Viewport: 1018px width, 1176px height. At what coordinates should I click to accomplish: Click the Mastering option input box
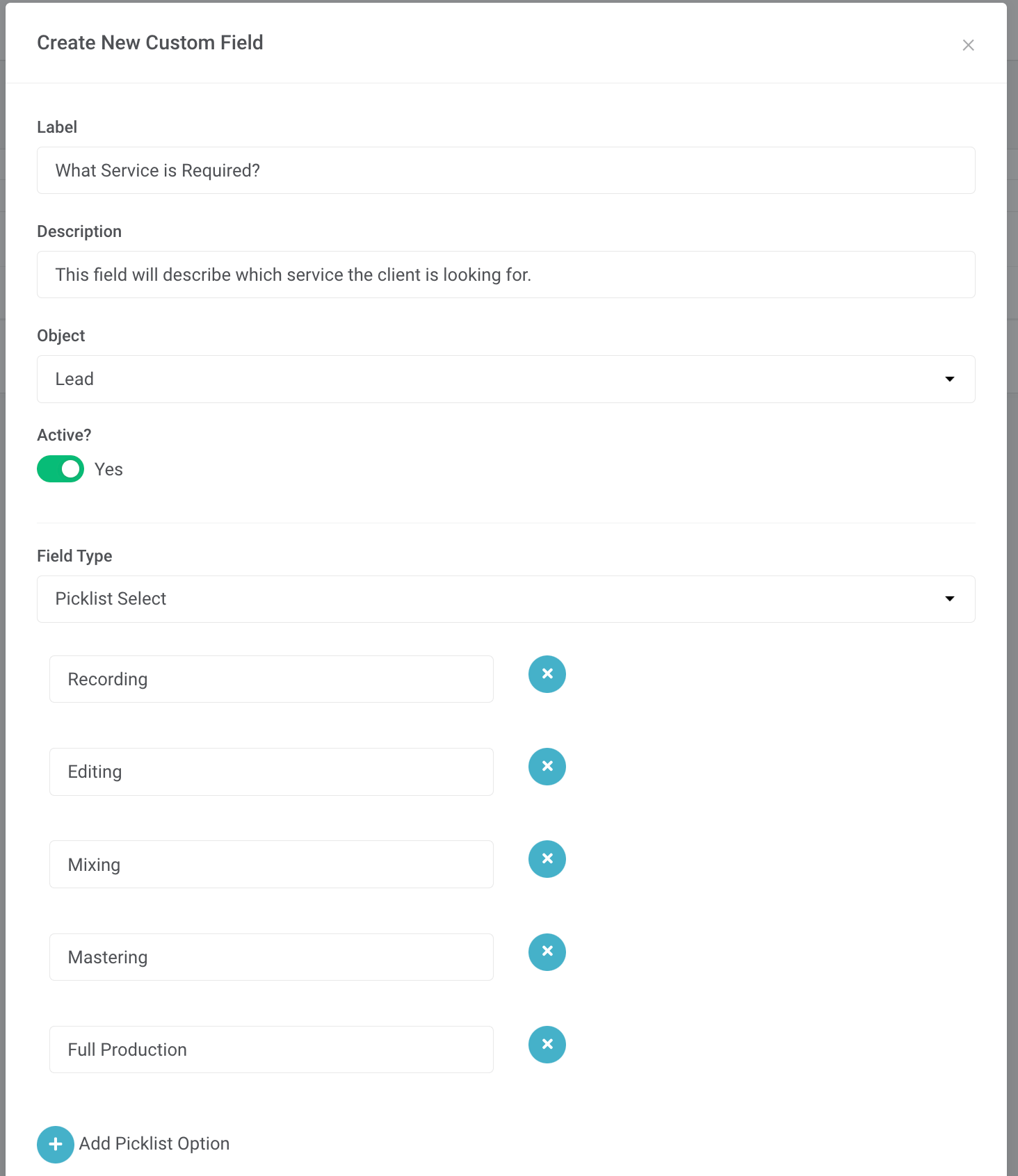(271, 958)
